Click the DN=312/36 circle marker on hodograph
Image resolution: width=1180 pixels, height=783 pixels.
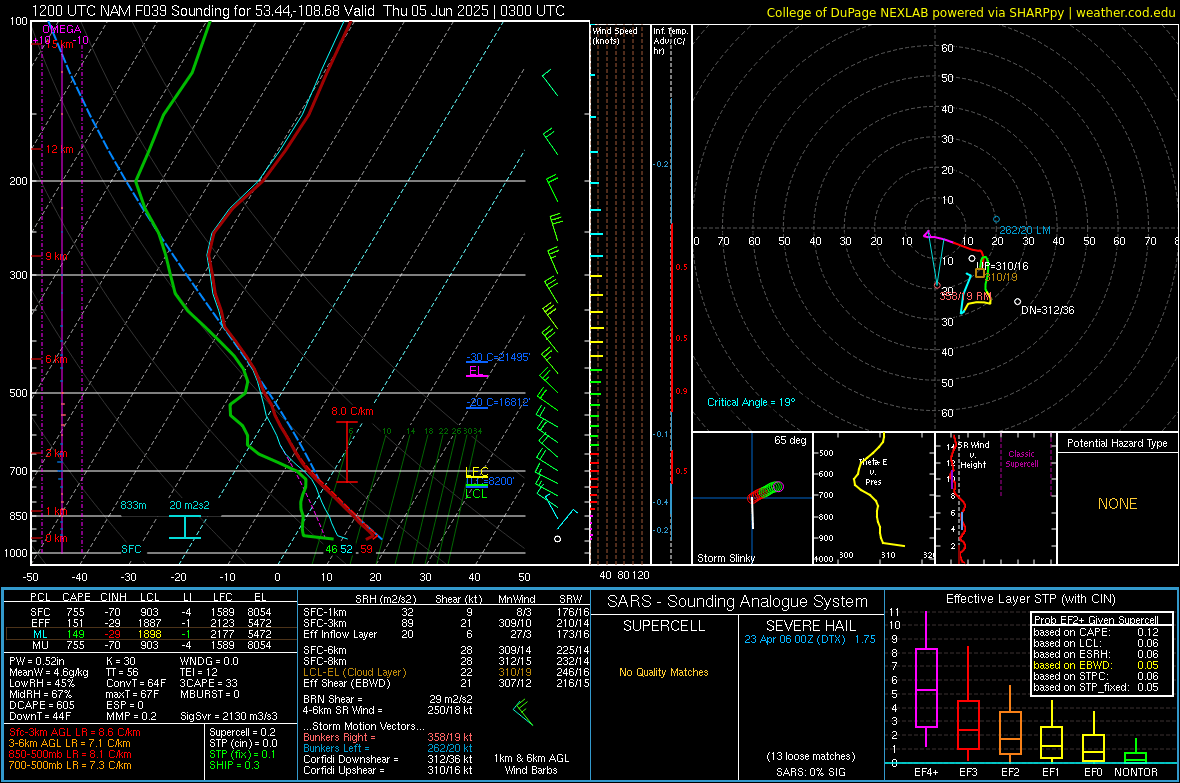(1017, 302)
